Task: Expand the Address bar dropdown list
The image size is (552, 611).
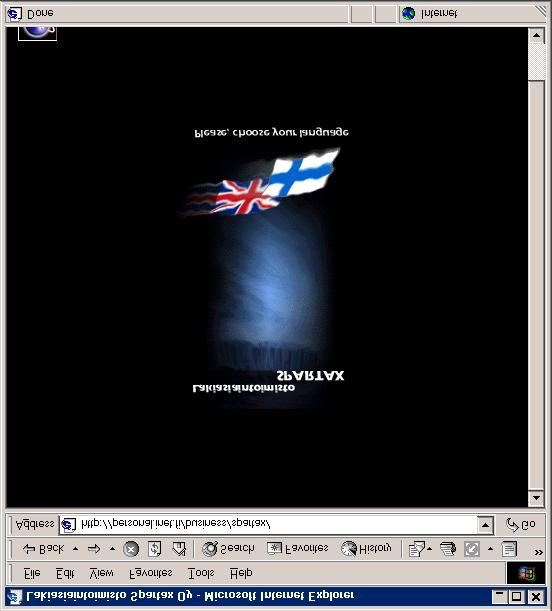Action: pos(485,525)
